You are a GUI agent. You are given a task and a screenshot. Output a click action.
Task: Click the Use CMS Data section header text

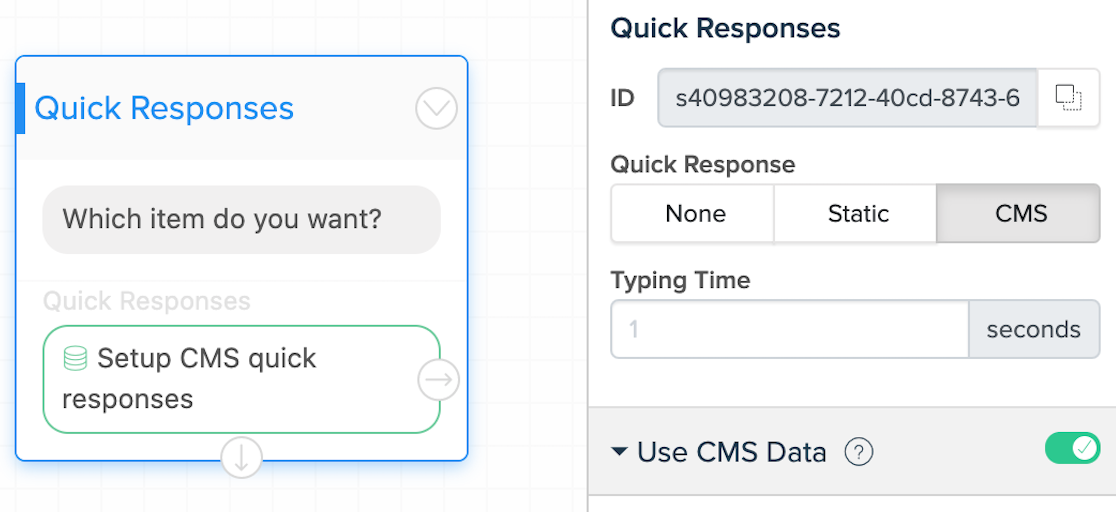tap(732, 451)
